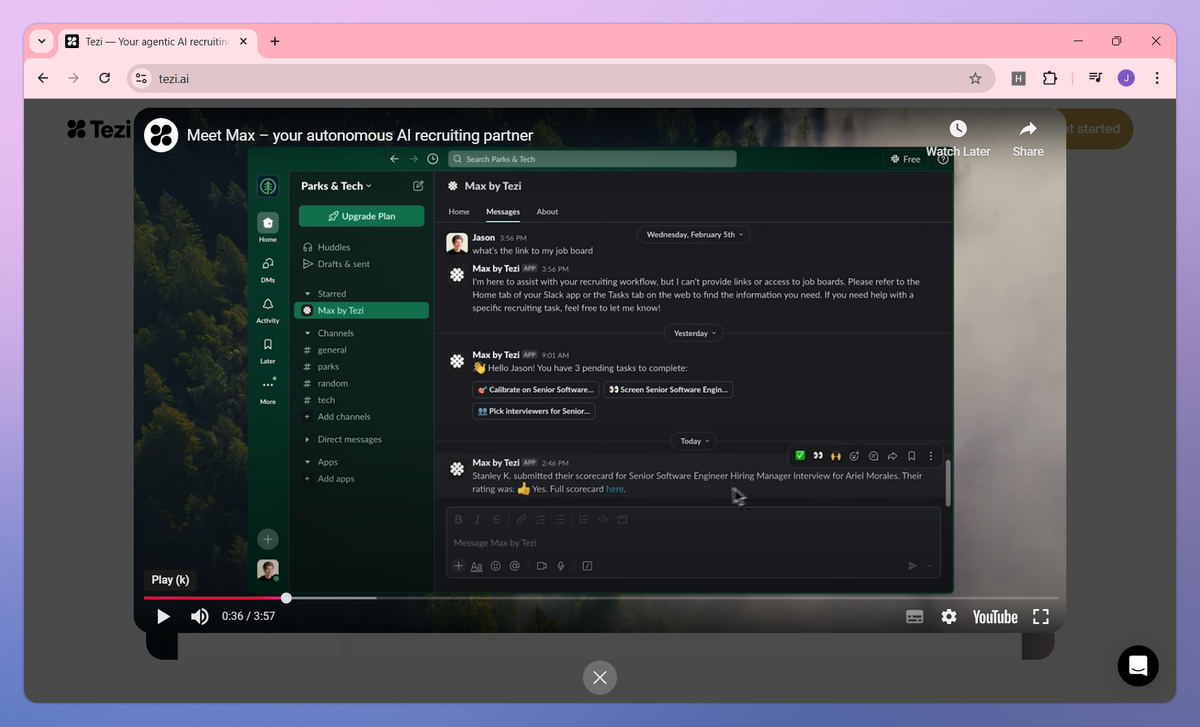The height and width of the screenshot is (727, 1200).
Task: Open Chrome's three-dot menu
Action: point(1157,78)
